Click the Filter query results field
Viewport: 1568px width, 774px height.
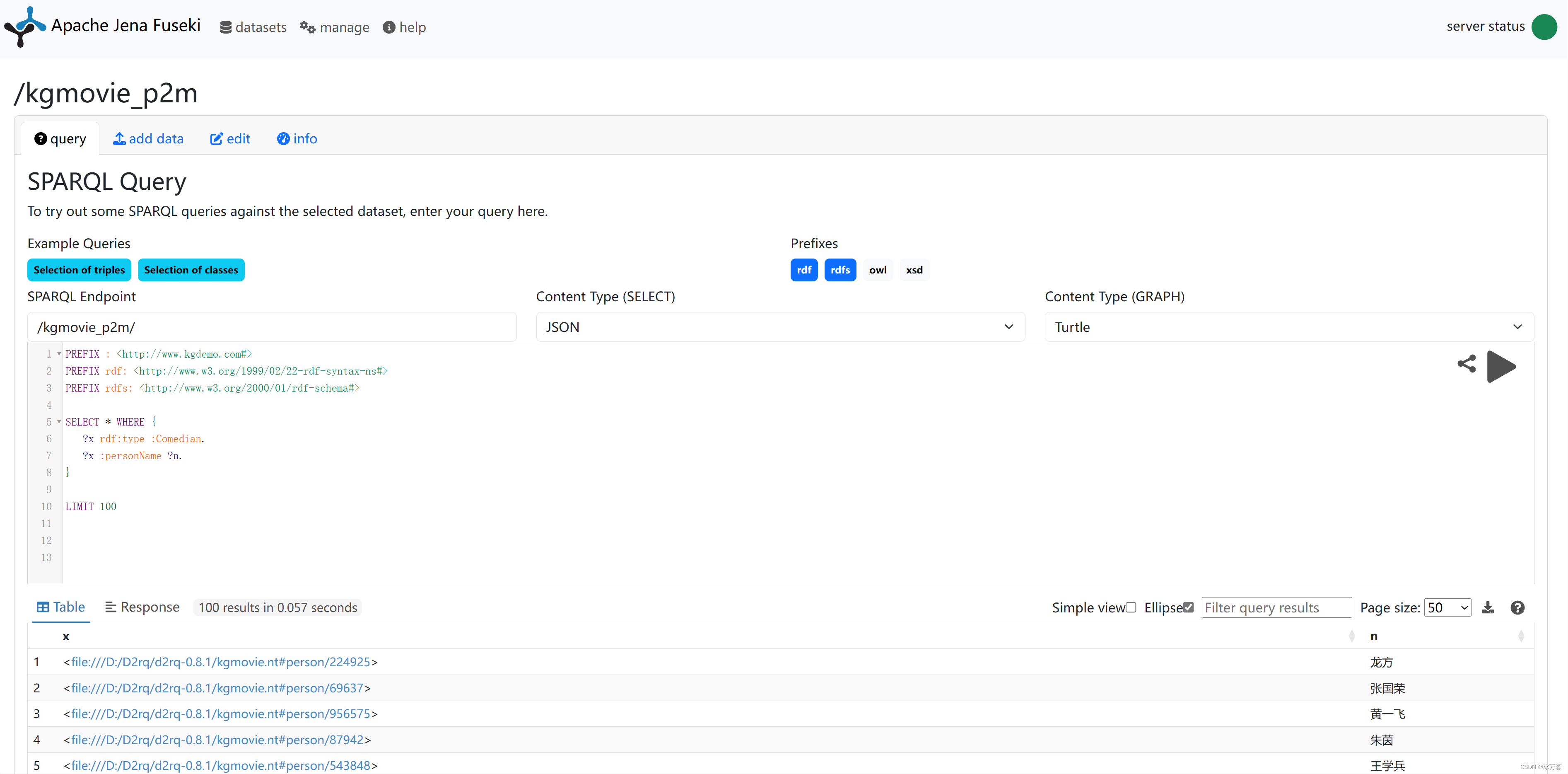pyautogui.click(x=1276, y=607)
